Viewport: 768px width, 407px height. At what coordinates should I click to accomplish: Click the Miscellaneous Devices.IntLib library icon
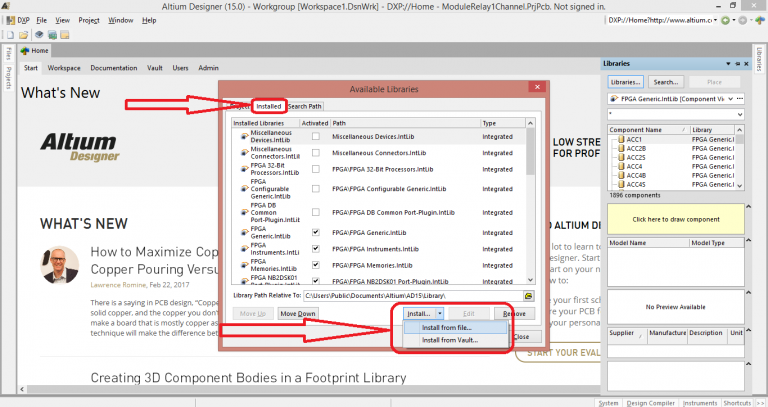pyautogui.click(x=244, y=137)
